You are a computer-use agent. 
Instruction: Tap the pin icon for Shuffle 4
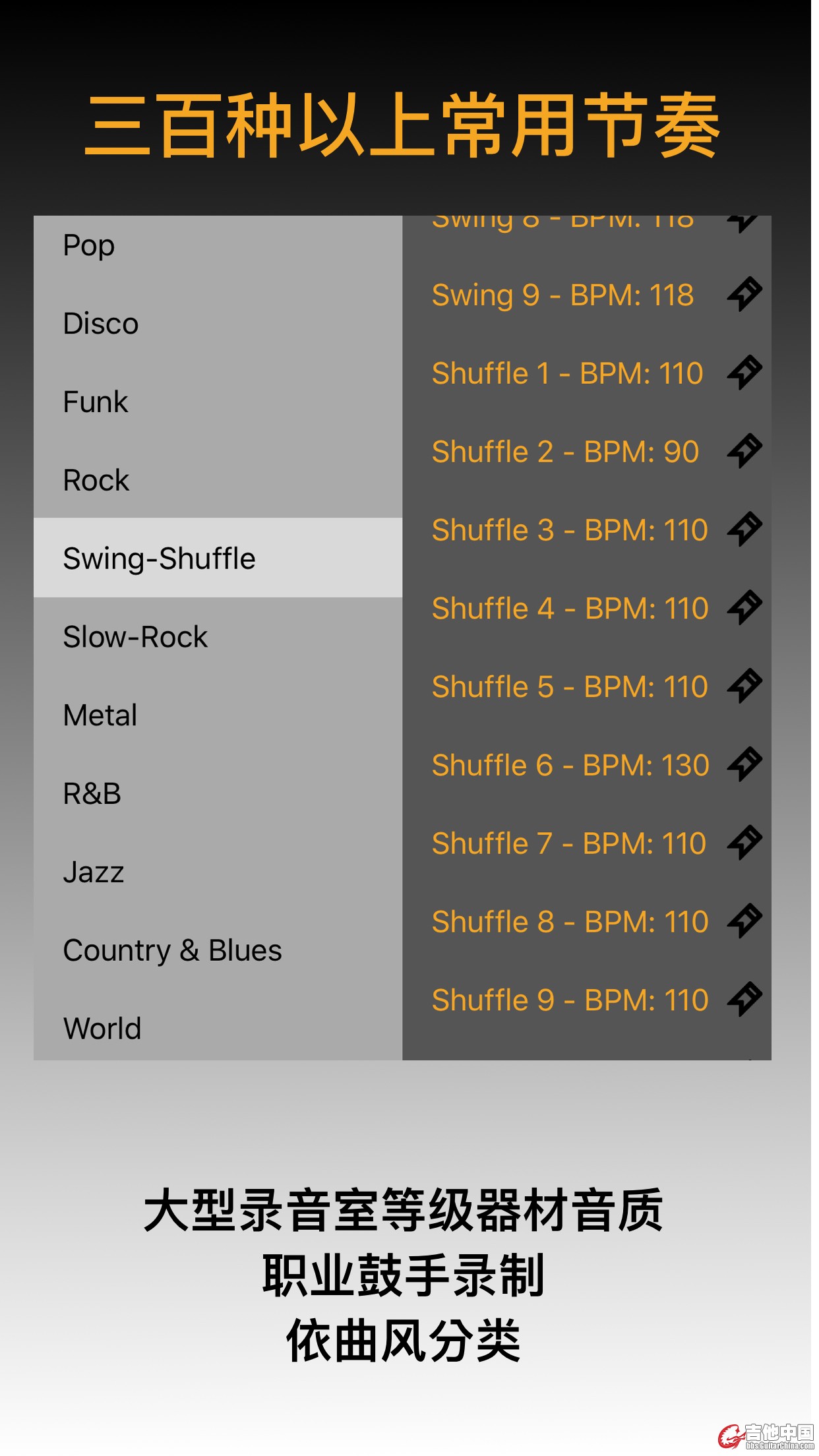click(744, 608)
